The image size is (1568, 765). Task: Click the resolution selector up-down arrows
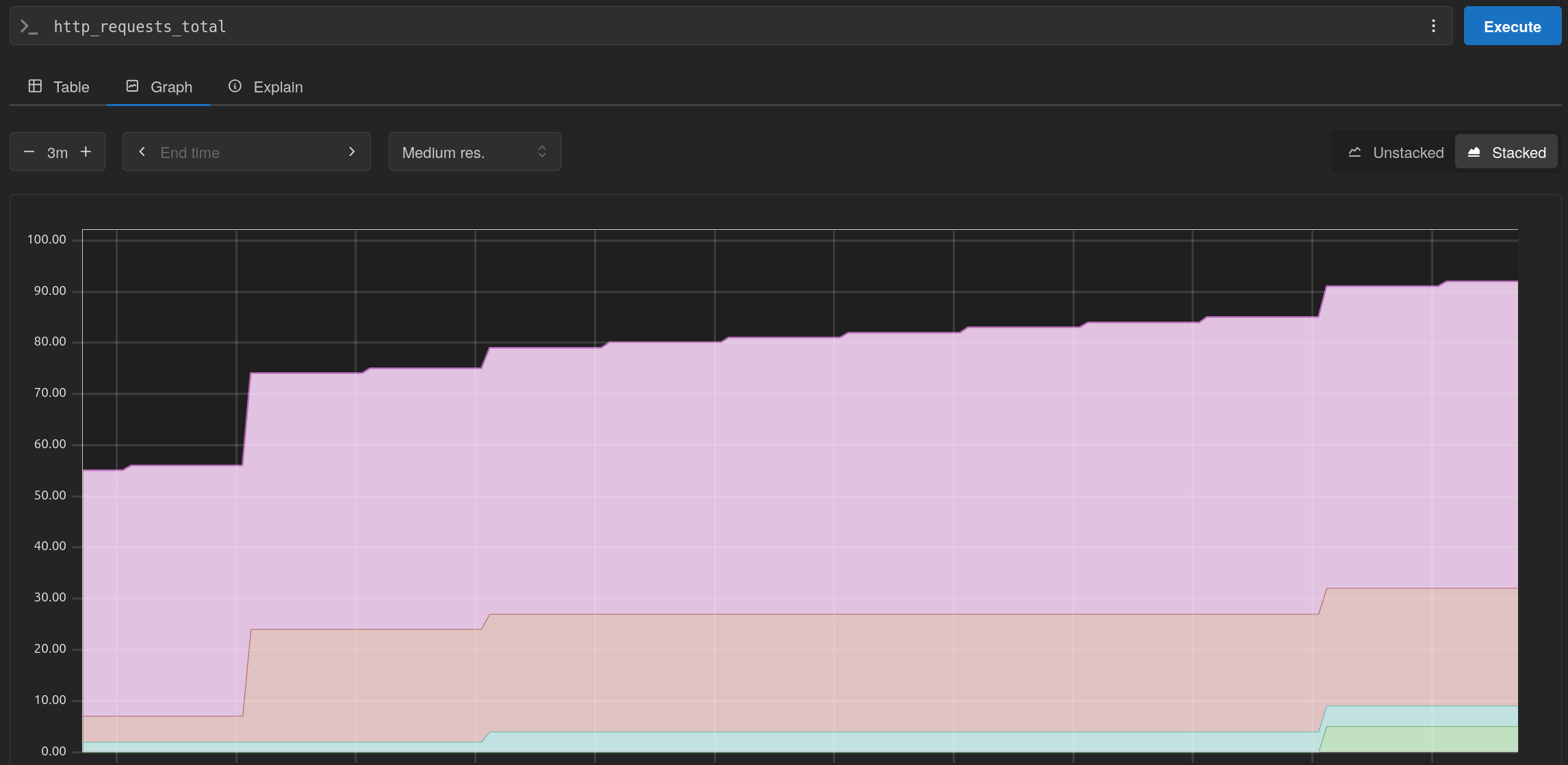(542, 152)
